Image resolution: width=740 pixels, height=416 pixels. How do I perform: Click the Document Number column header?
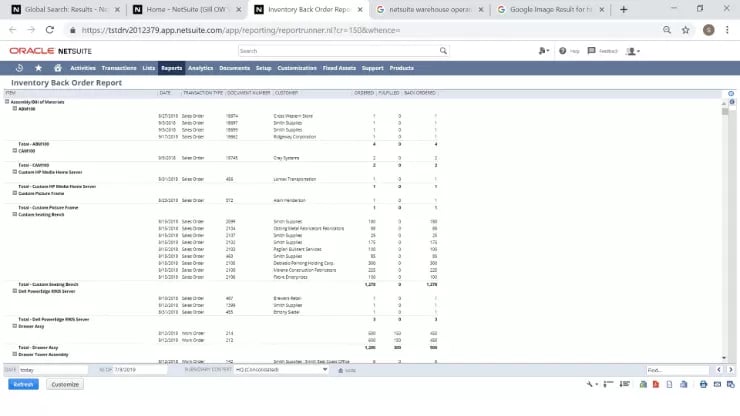tap(249, 93)
